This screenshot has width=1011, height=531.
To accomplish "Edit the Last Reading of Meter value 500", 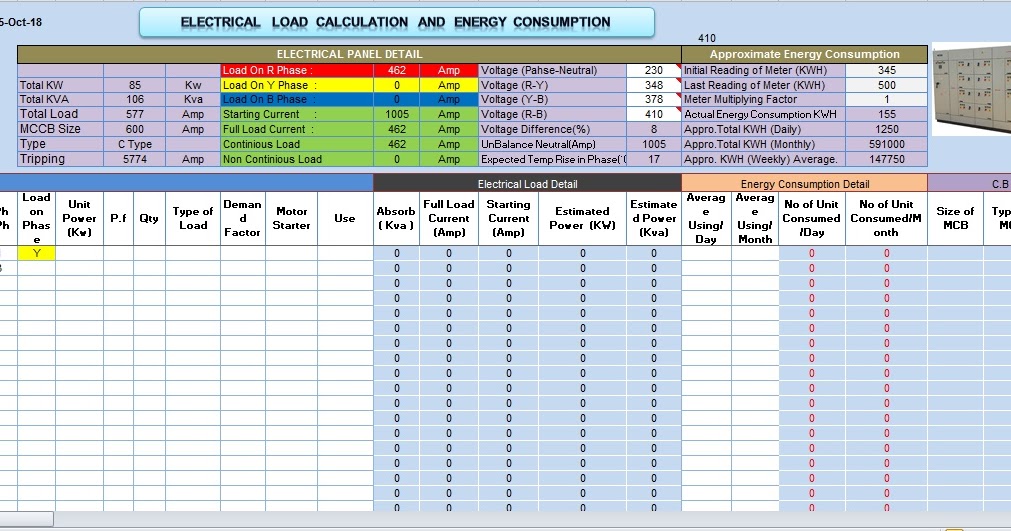I will [x=887, y=85].
